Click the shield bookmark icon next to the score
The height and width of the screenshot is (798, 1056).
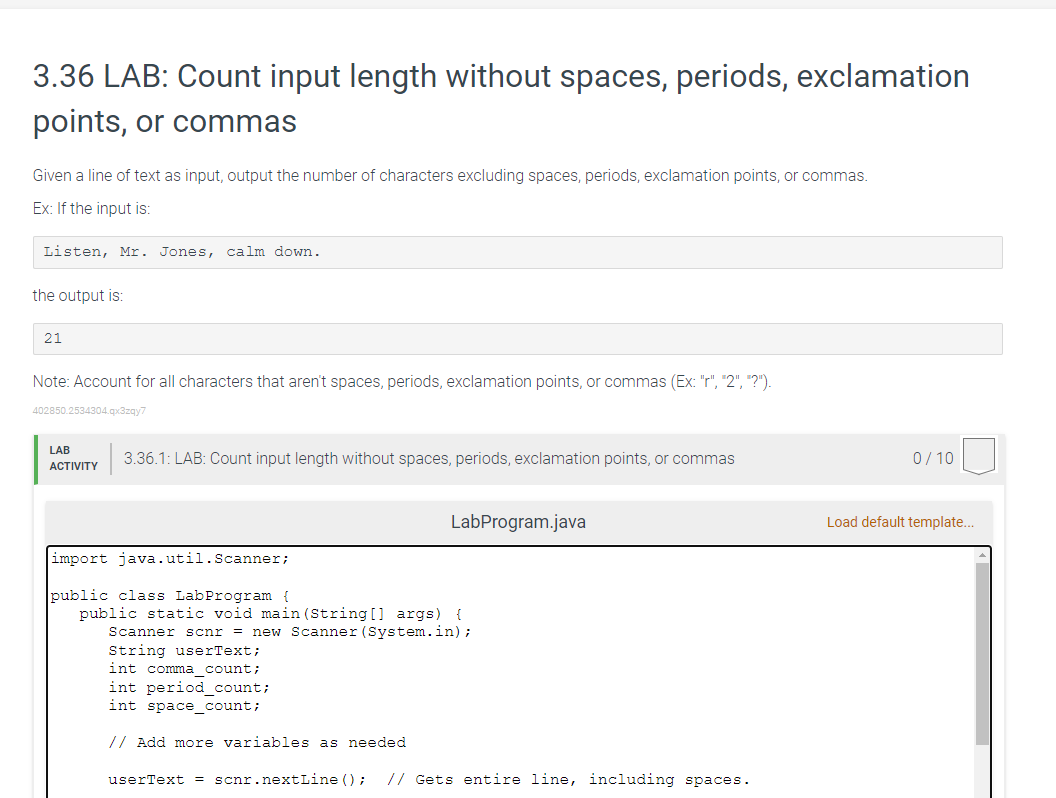pyautogui.click(x=978, y=455)
